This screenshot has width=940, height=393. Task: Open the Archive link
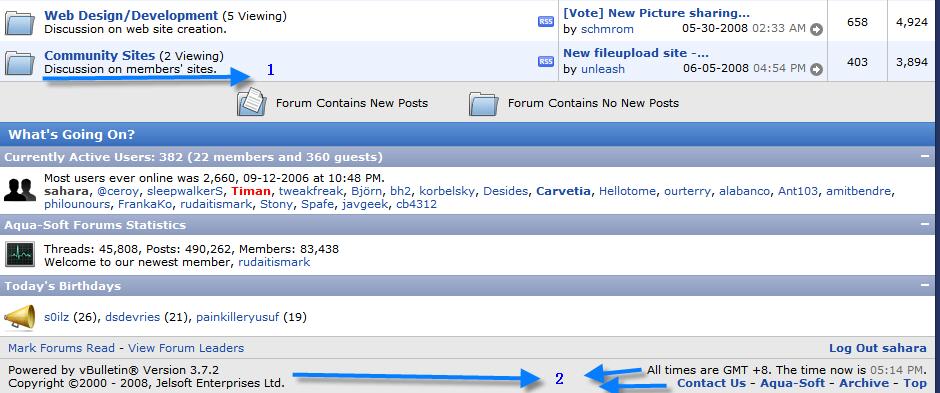click(x=864, y=383)
